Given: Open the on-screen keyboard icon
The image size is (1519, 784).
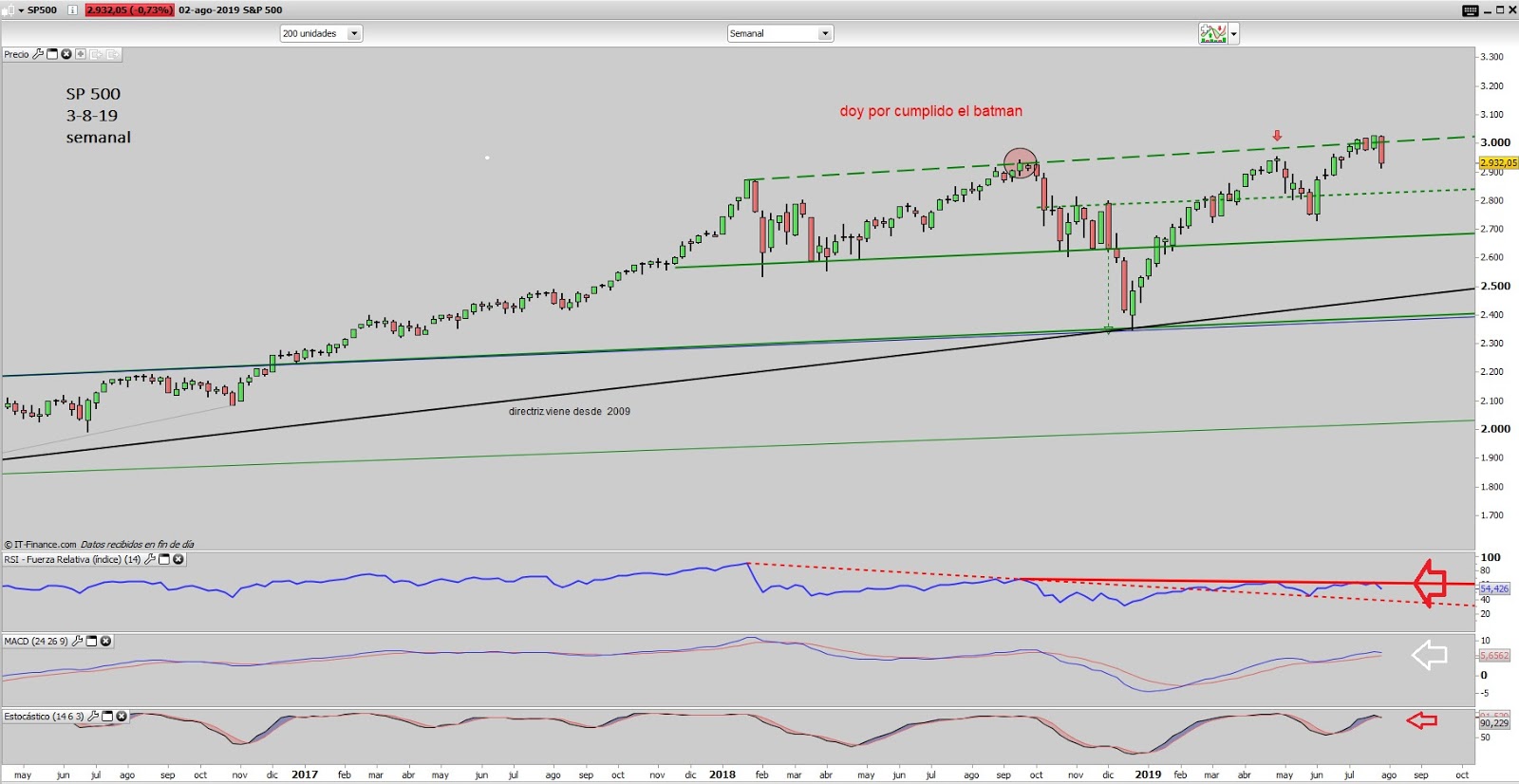Looking at the screenshot, I should [1470, 9].
